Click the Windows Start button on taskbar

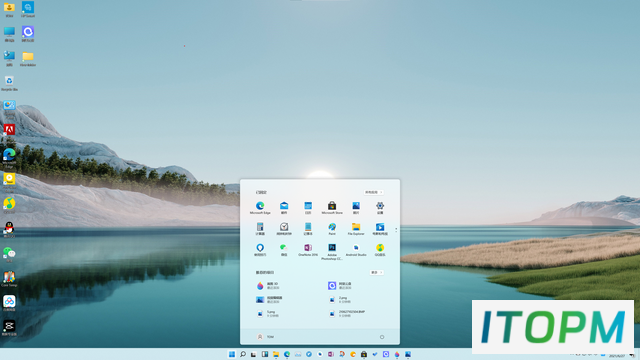[x=232, y=354]
